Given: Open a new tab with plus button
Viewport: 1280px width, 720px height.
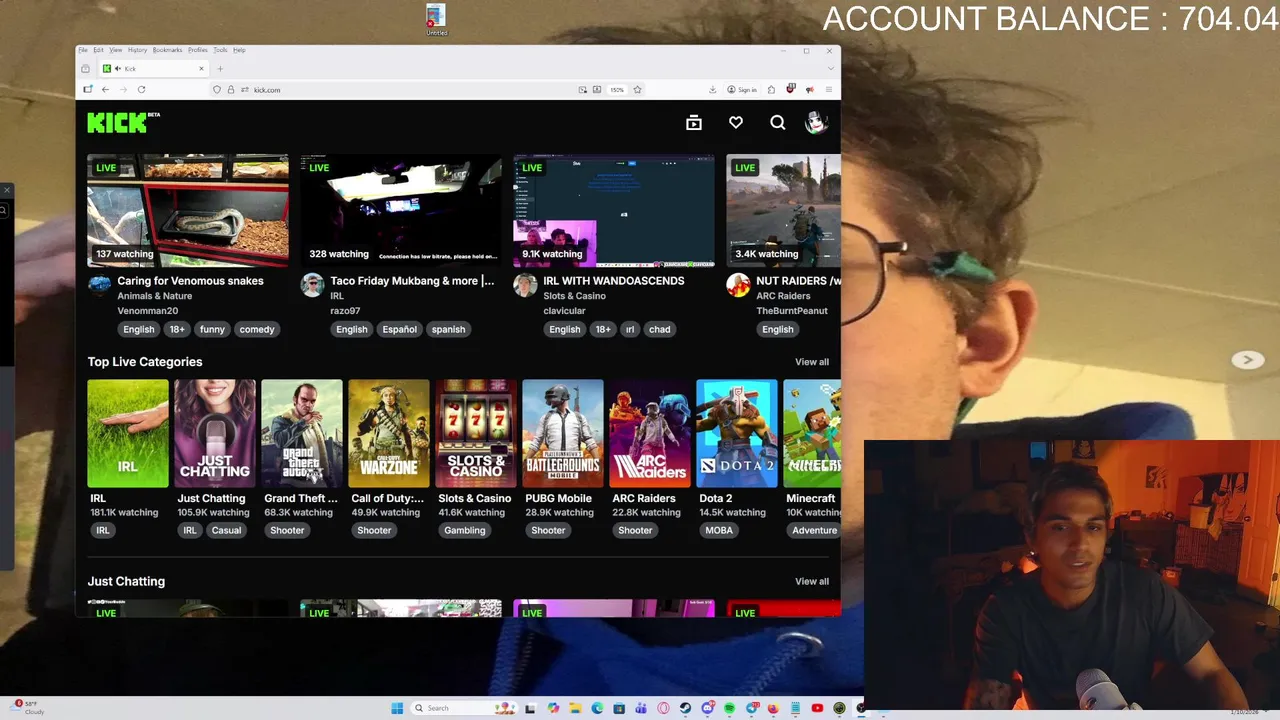Looking at the screenshot, I should pyautogui.click(x=220, y=68).
